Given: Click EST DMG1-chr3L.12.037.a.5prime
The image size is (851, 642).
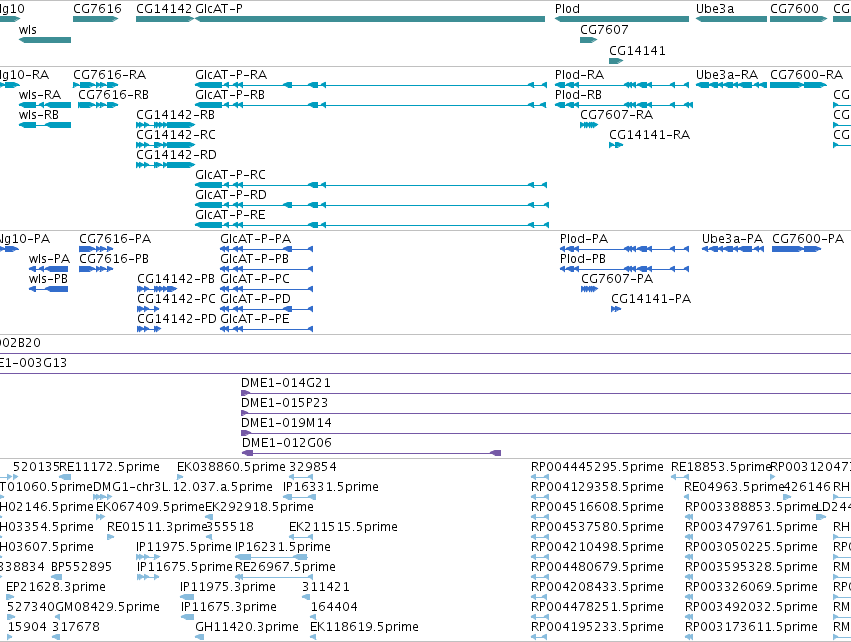Looking at the screenshot, I should [x=103, y=497].
